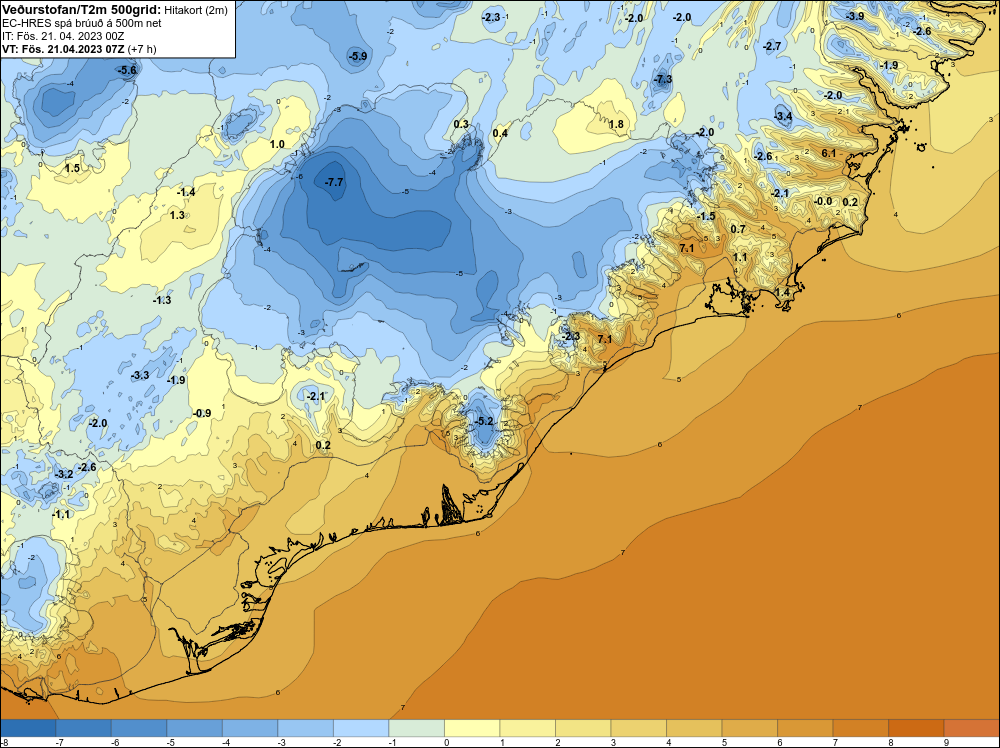
Task: Click the valid time 'VT: Fös. 21.04.2023 07Z'
Action: (x=62, y=49)
